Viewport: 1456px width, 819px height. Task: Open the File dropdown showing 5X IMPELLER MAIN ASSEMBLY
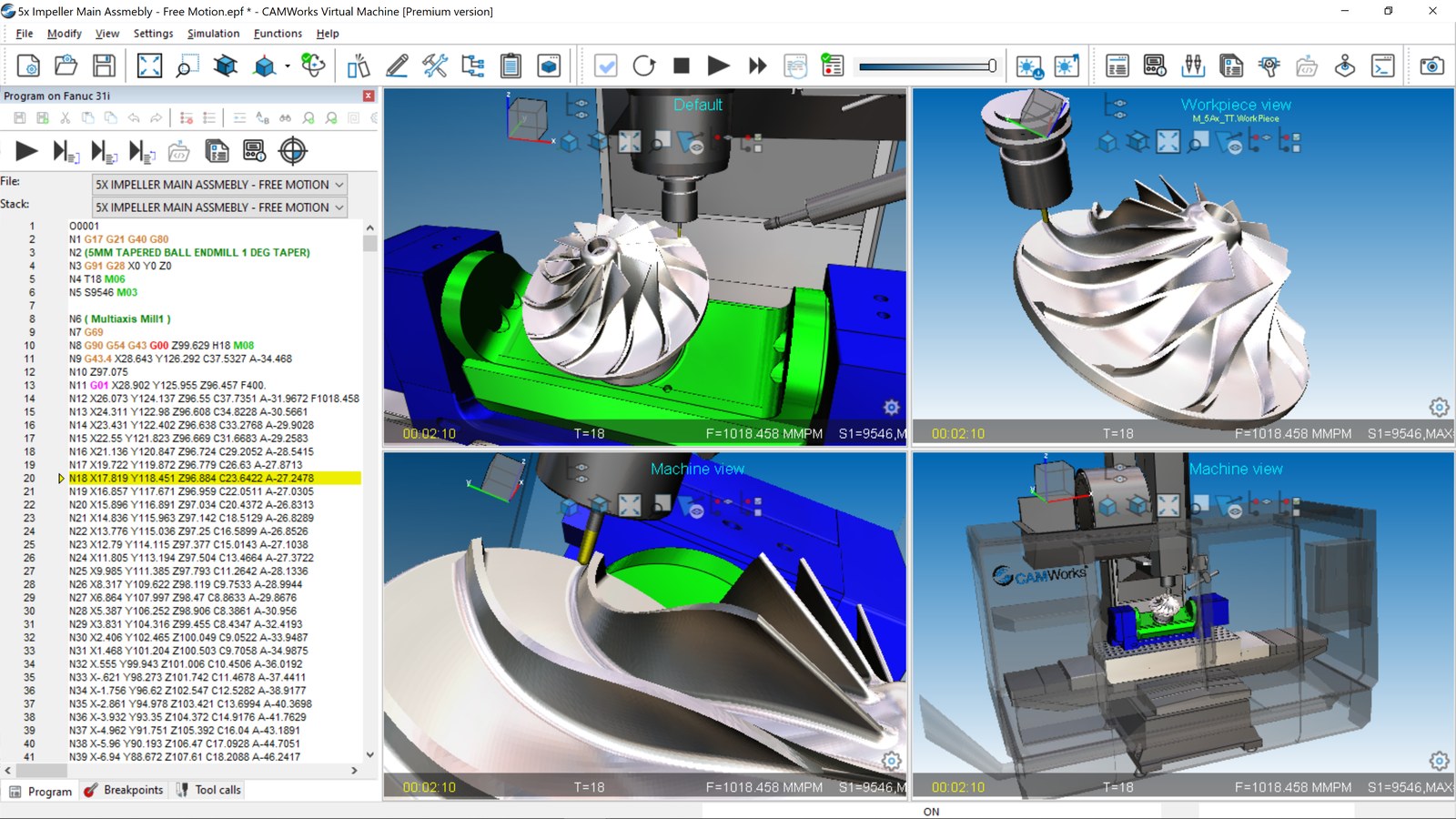[219, 185]
